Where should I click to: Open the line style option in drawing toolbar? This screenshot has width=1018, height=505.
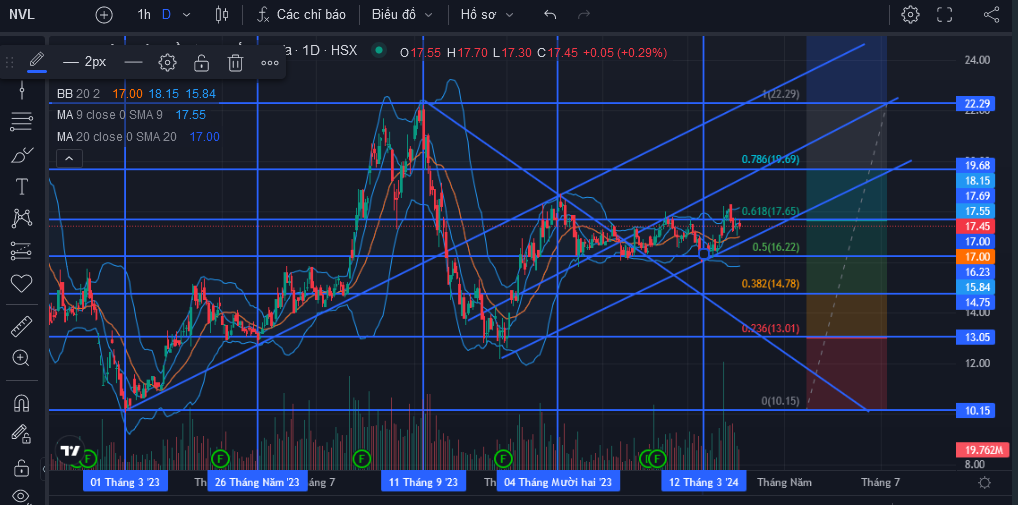tap(133, 62)
